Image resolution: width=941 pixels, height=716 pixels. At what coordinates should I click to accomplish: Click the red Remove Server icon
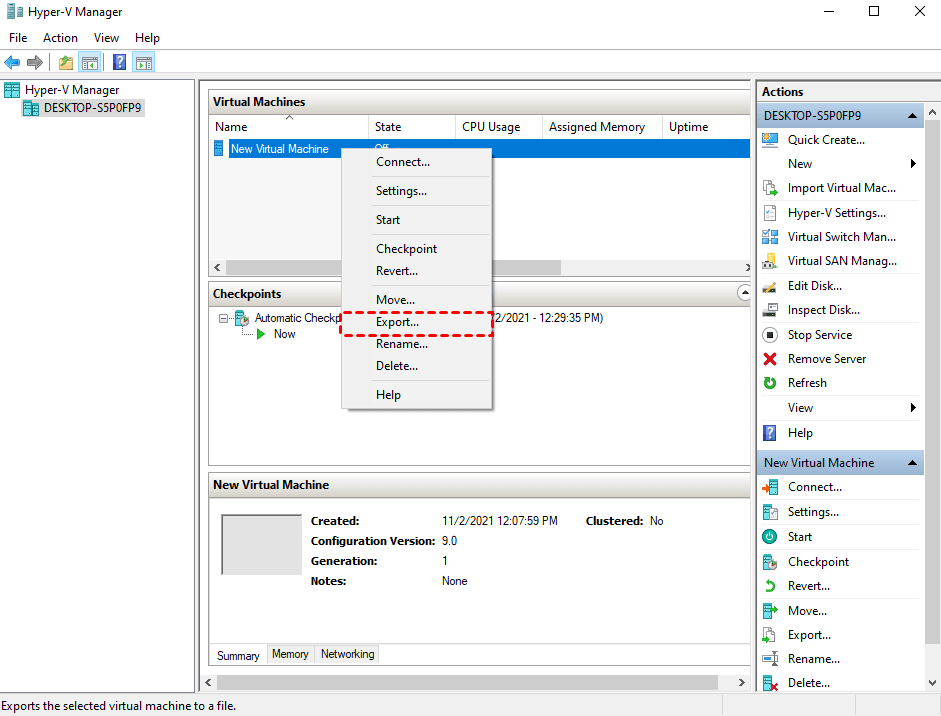point(770,359)
